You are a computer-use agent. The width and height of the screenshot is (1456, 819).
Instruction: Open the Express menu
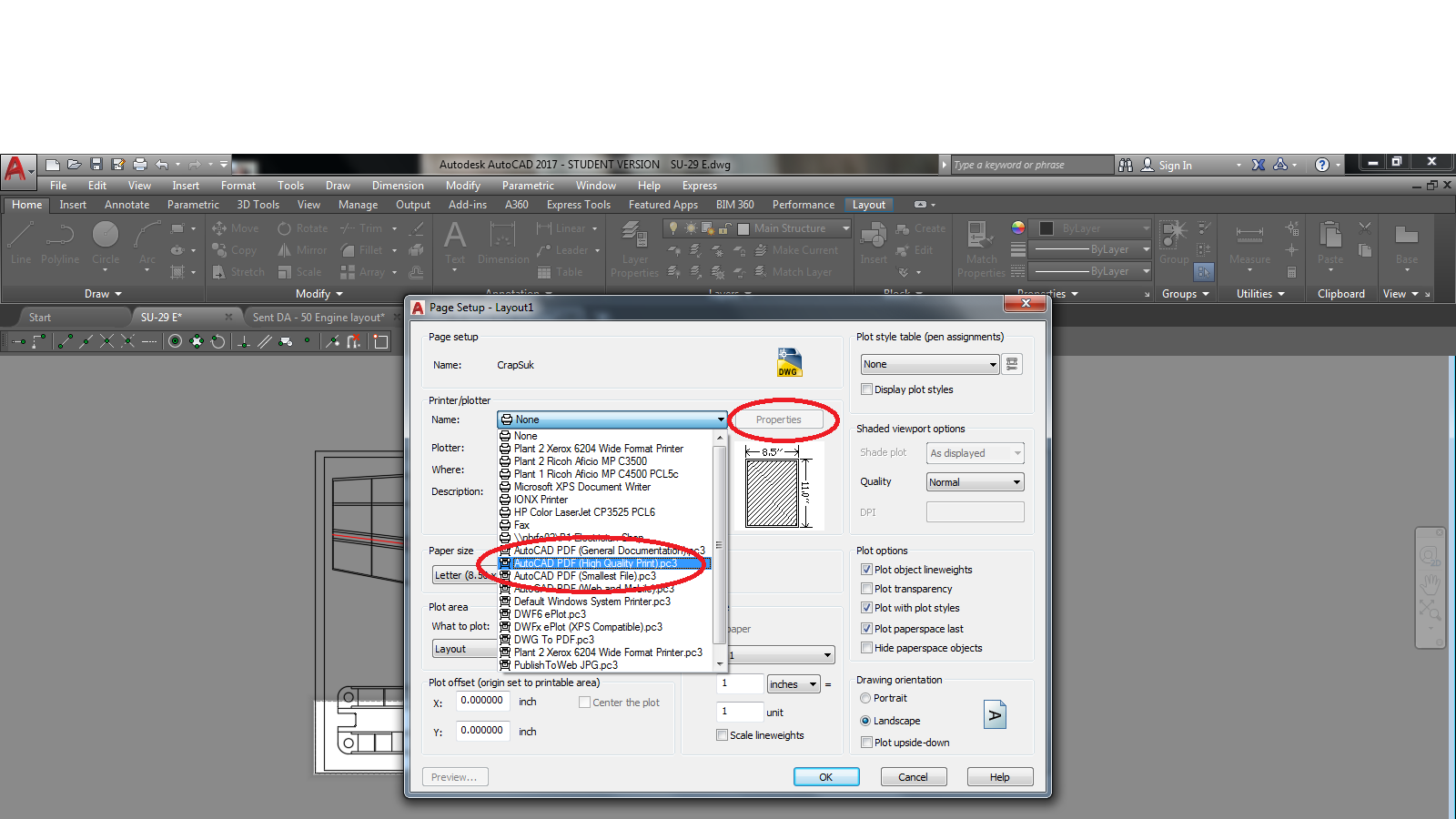point(700,186)
